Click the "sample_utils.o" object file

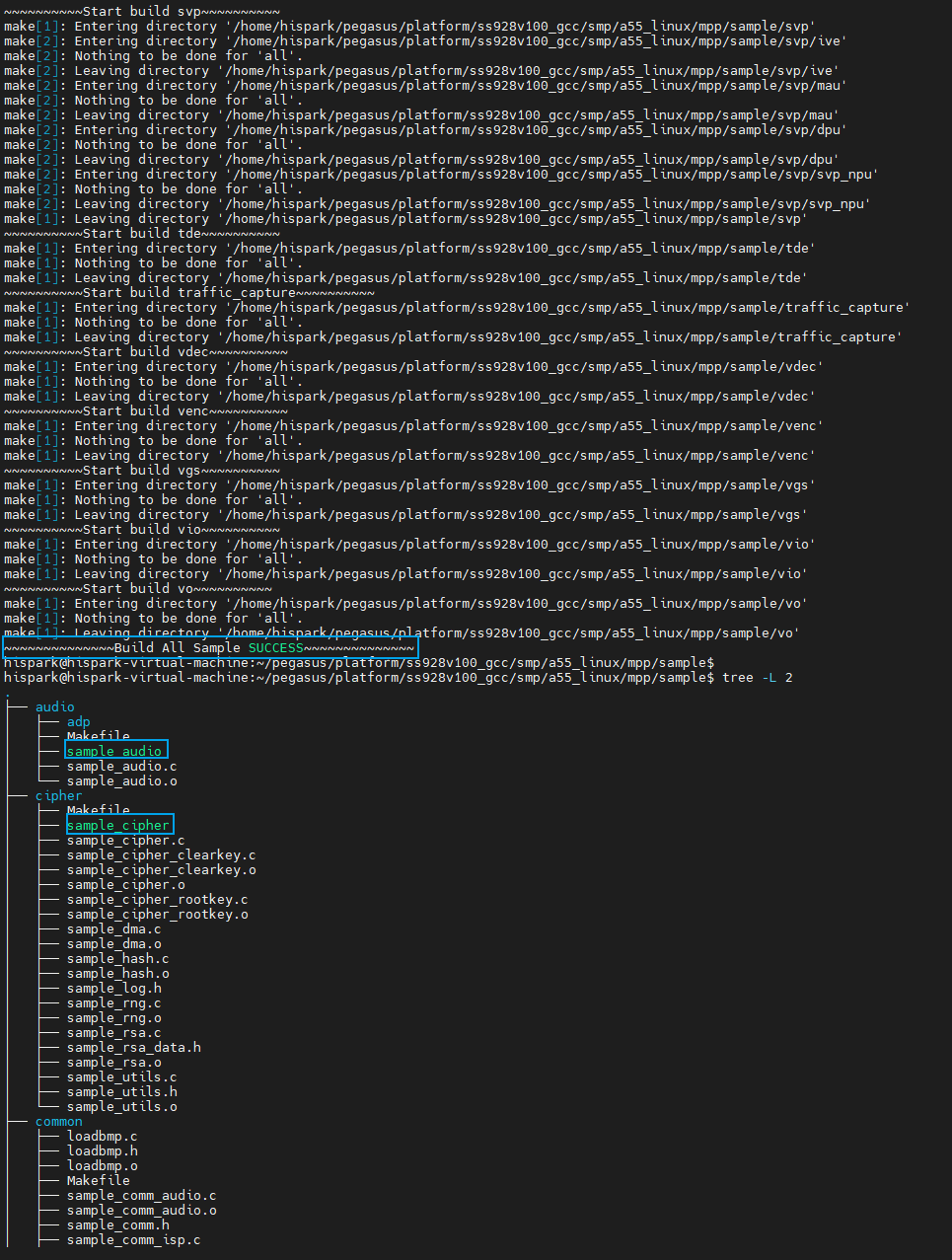[122, 1106]
